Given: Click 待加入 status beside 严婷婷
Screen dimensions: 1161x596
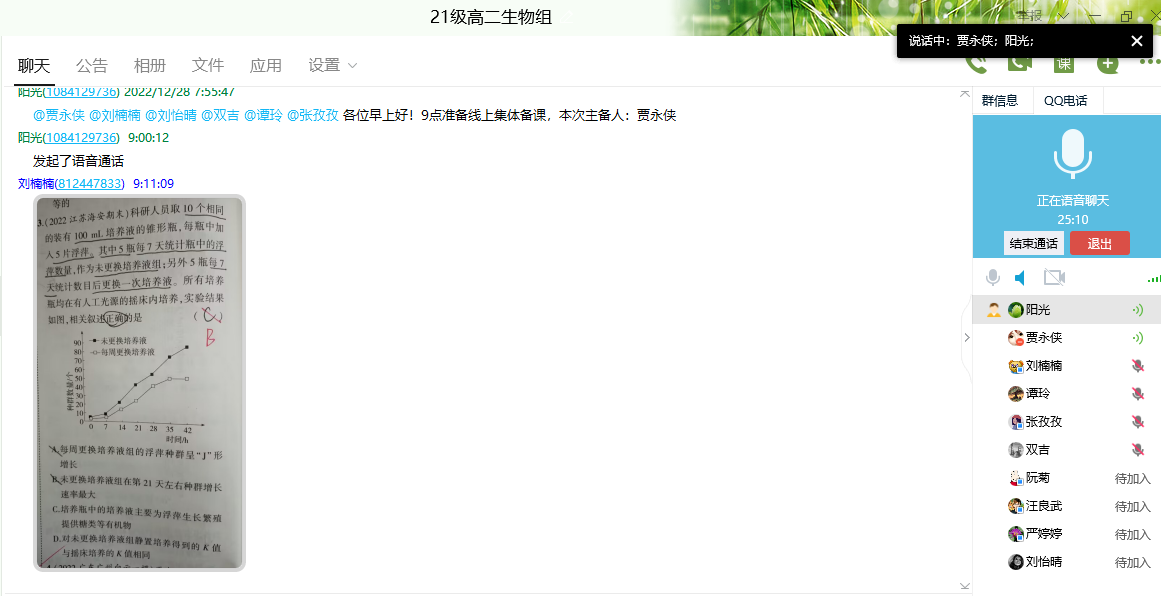Looking at the screenshot, I should (x=1133, y=535).
